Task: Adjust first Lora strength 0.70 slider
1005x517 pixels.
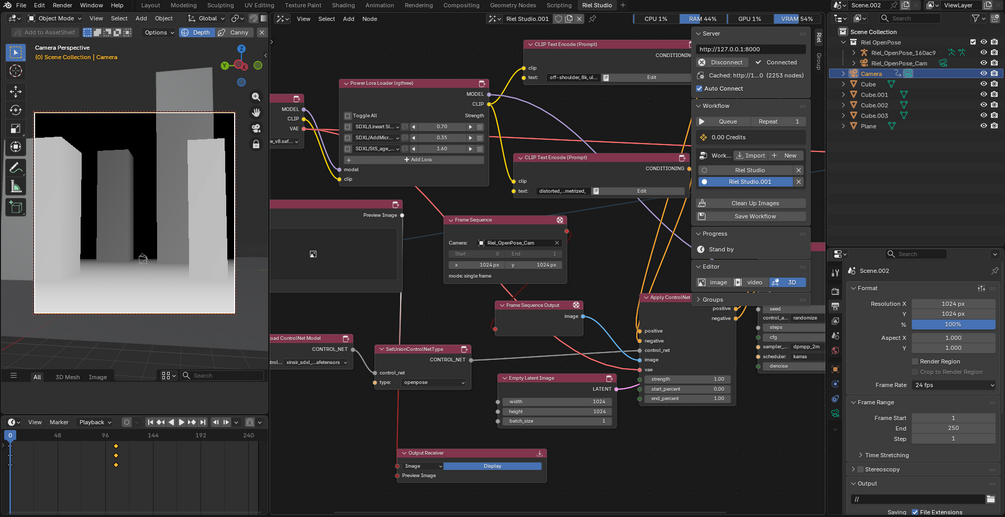Action: click(442, 127)
